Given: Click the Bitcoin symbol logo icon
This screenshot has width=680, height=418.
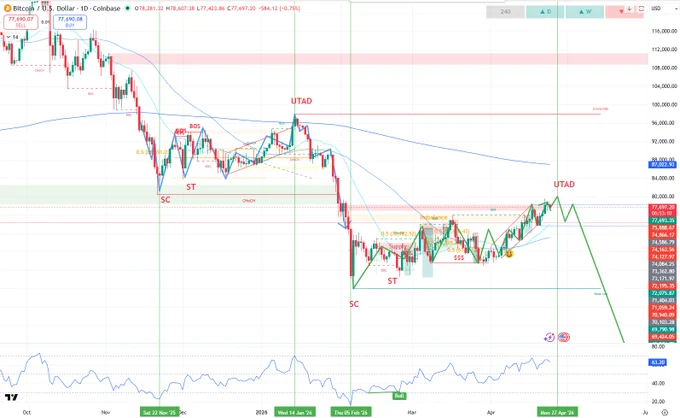Looking at the screenshot, I should [x=7, y=8].
